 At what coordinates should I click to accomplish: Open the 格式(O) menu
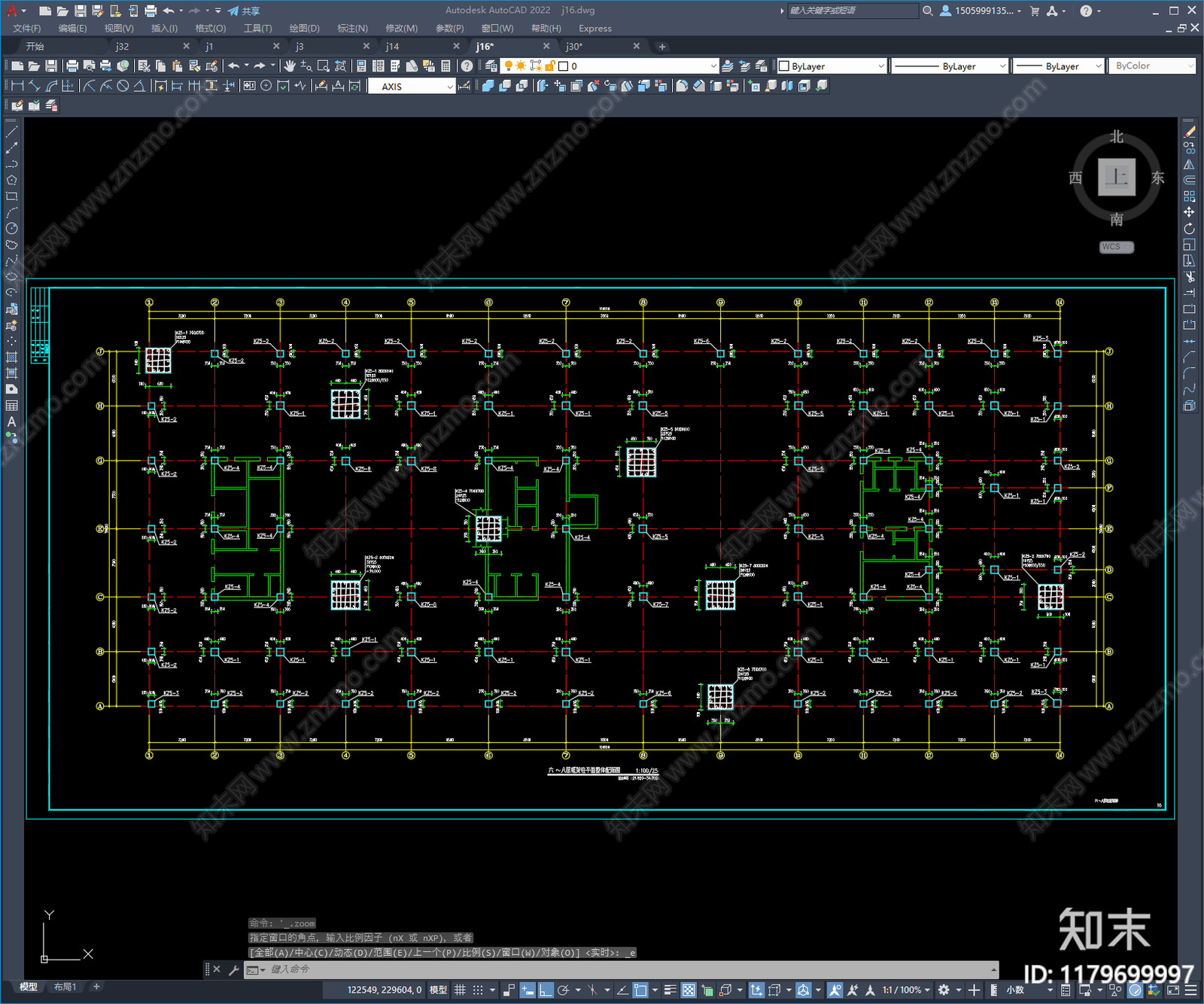point(211,29)
